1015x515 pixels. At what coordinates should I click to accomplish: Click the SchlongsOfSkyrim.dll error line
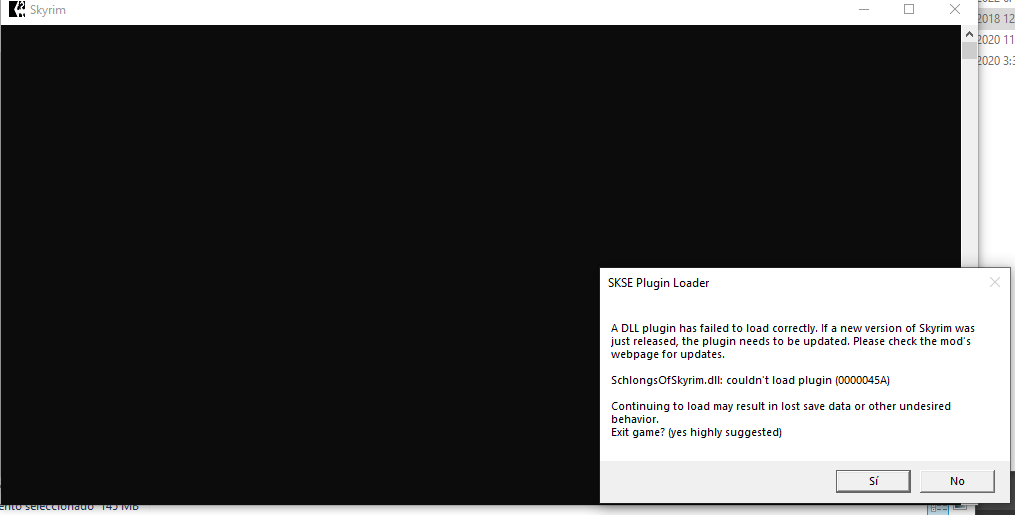click(x=750, y=380)
